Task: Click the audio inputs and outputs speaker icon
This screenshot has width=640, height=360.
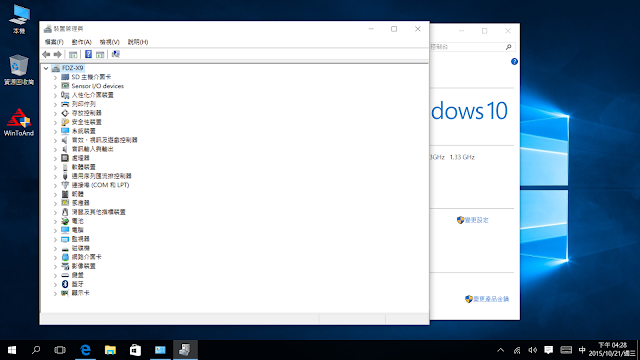Action: (65, 149)
